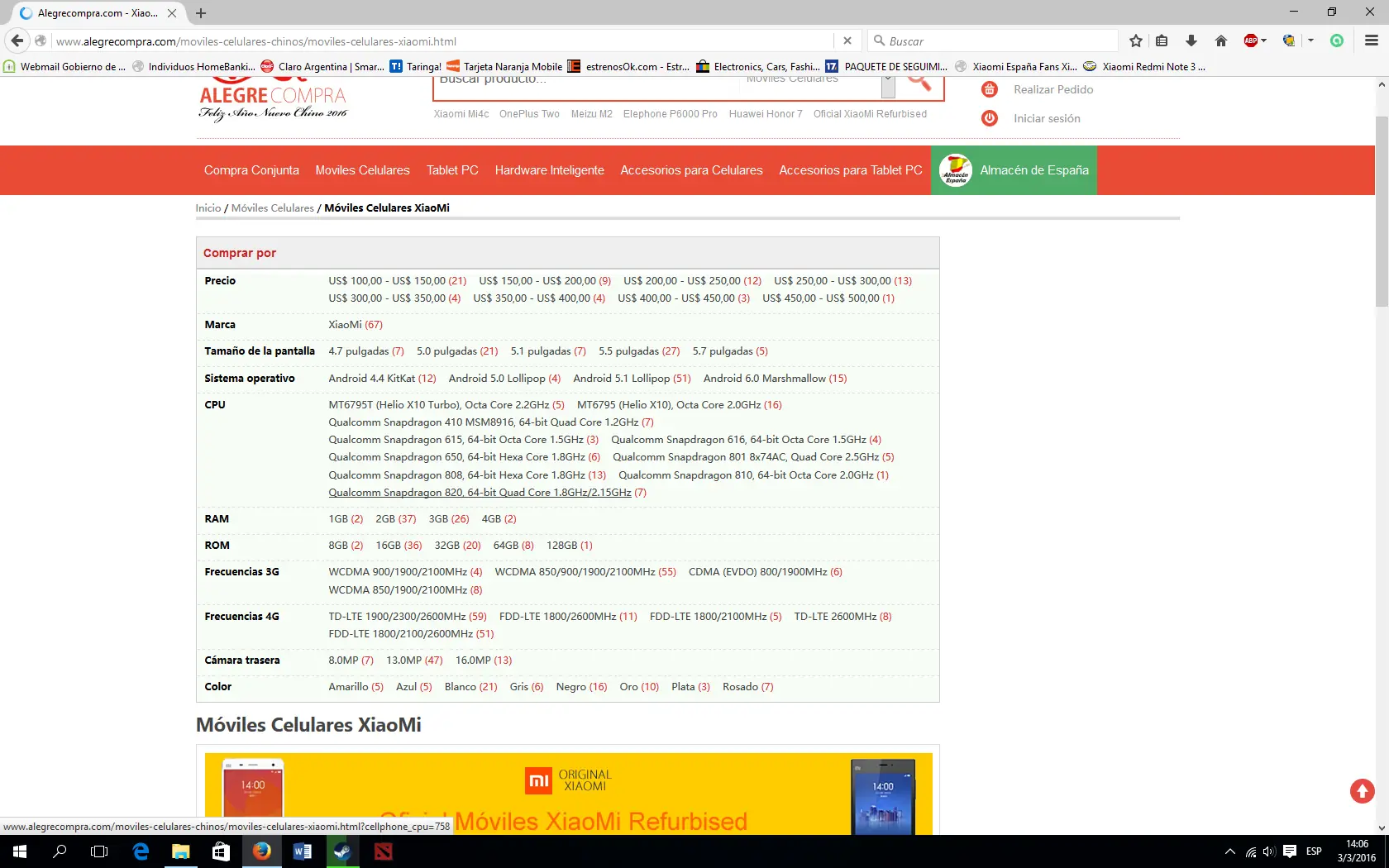Click the Realizar Pedido basket icon
The height and width of the screenshot is (868, 1389).
tap(990, 89)
